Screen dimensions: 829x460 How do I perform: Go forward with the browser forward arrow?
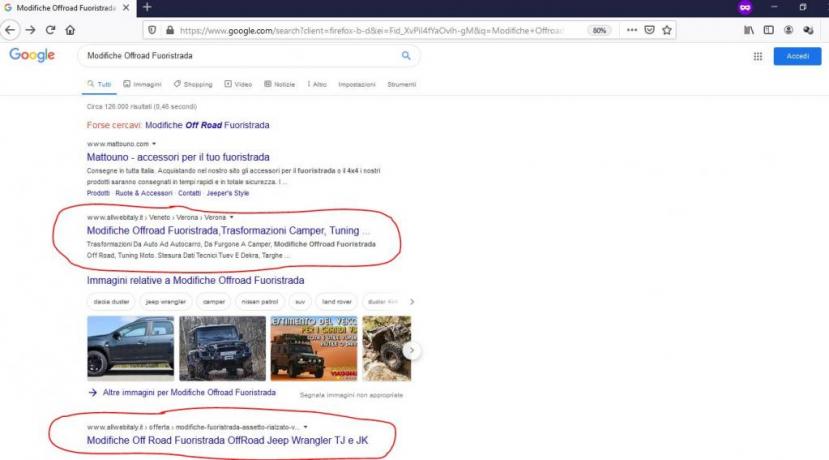tap(30, 30)
